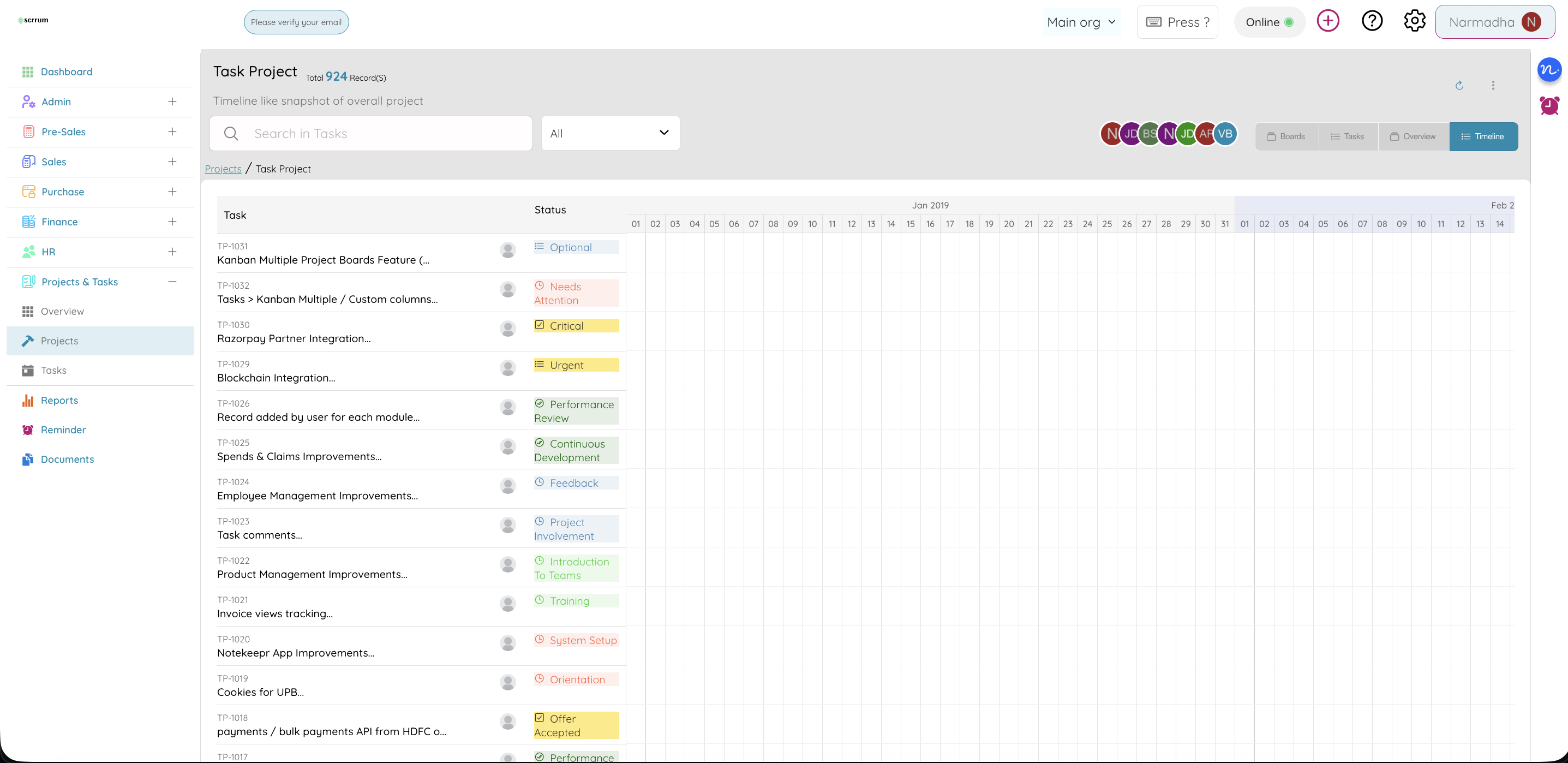Expand the Finance section in sidebar
Screen dimensions: 1568x763
coord(172,222)
